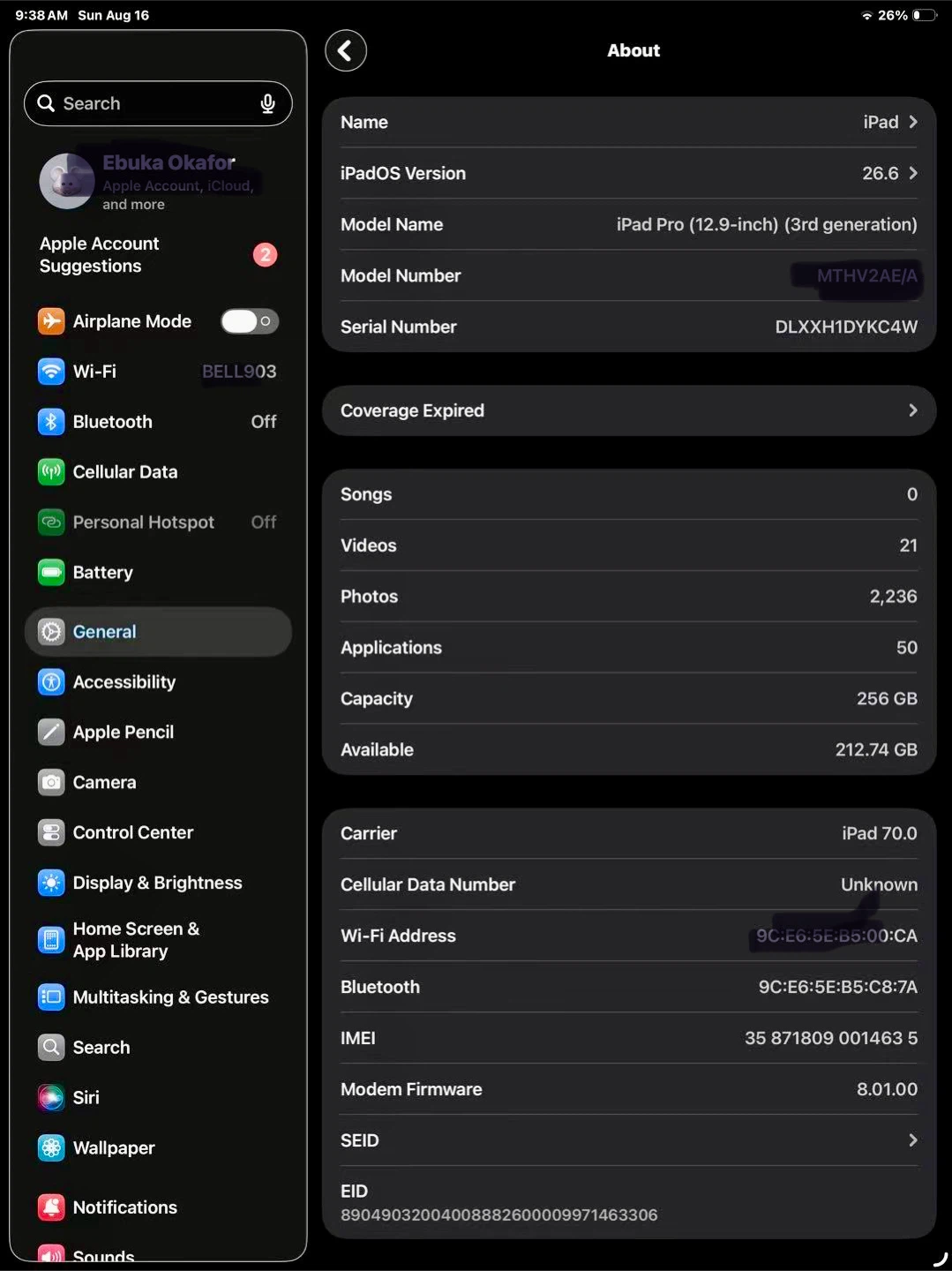Tap the Modem Firmware value 8.01.00
This screenshot has width=952, height=1271.
(x=887, y=1089)
